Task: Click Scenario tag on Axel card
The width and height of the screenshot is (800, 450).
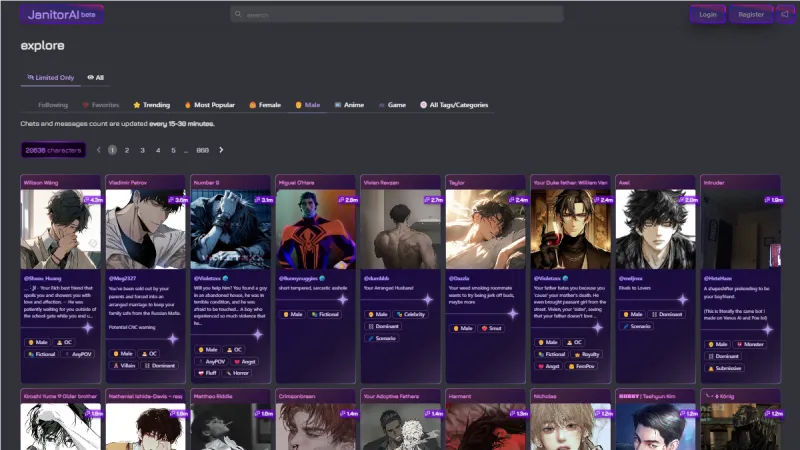Action: (x=636, y=326)
